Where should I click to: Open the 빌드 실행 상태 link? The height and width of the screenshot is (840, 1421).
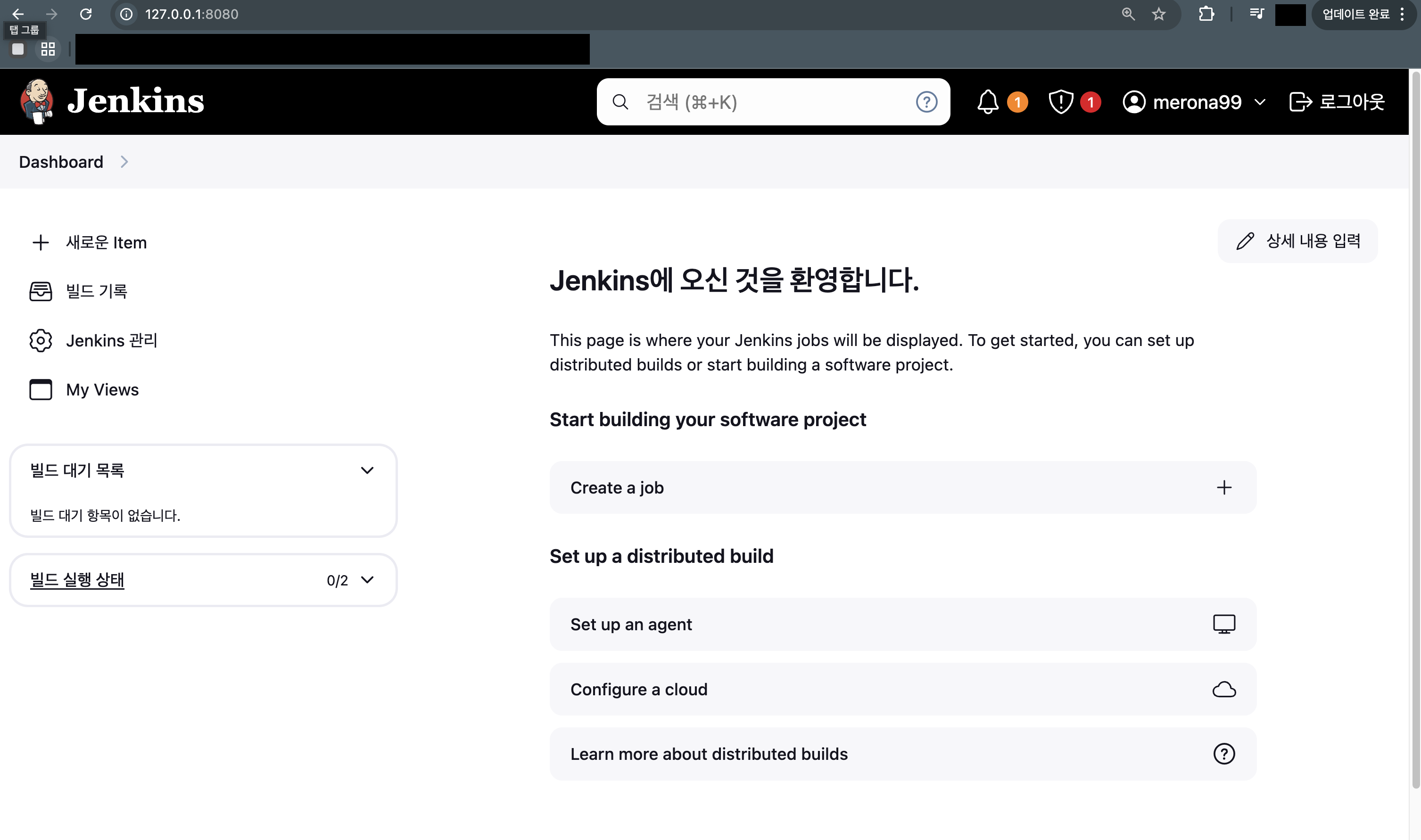tap(77, 580)
